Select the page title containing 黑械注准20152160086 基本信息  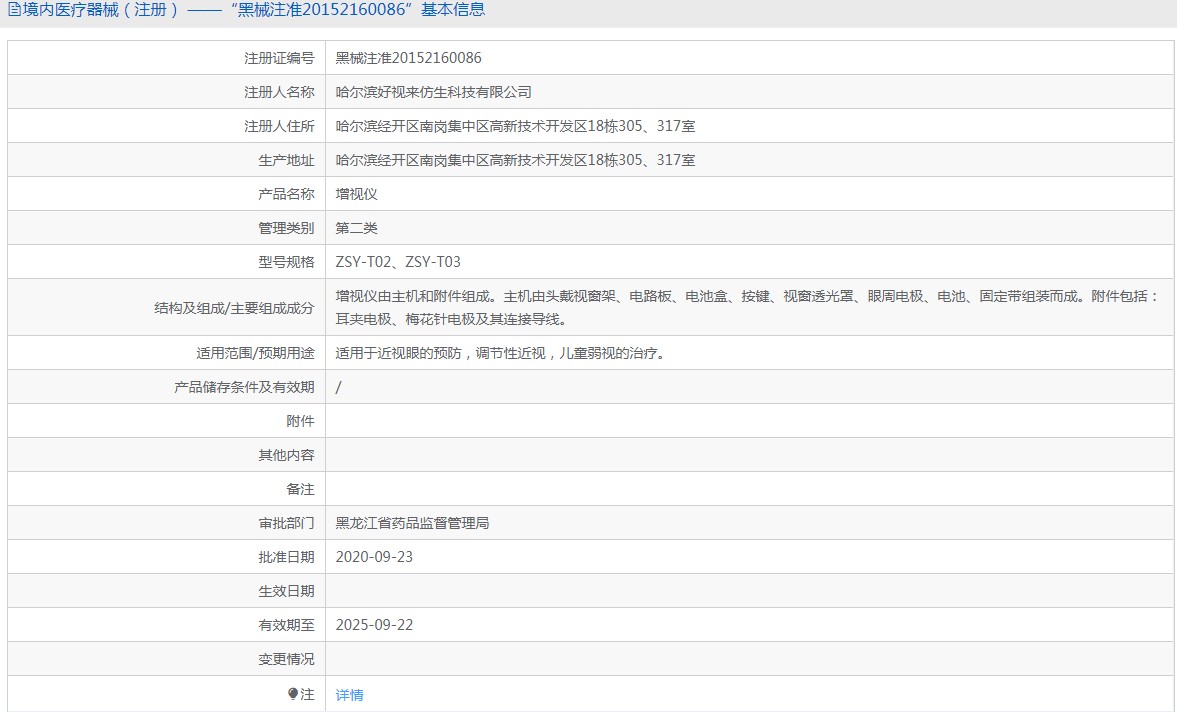tap(253, 10)
